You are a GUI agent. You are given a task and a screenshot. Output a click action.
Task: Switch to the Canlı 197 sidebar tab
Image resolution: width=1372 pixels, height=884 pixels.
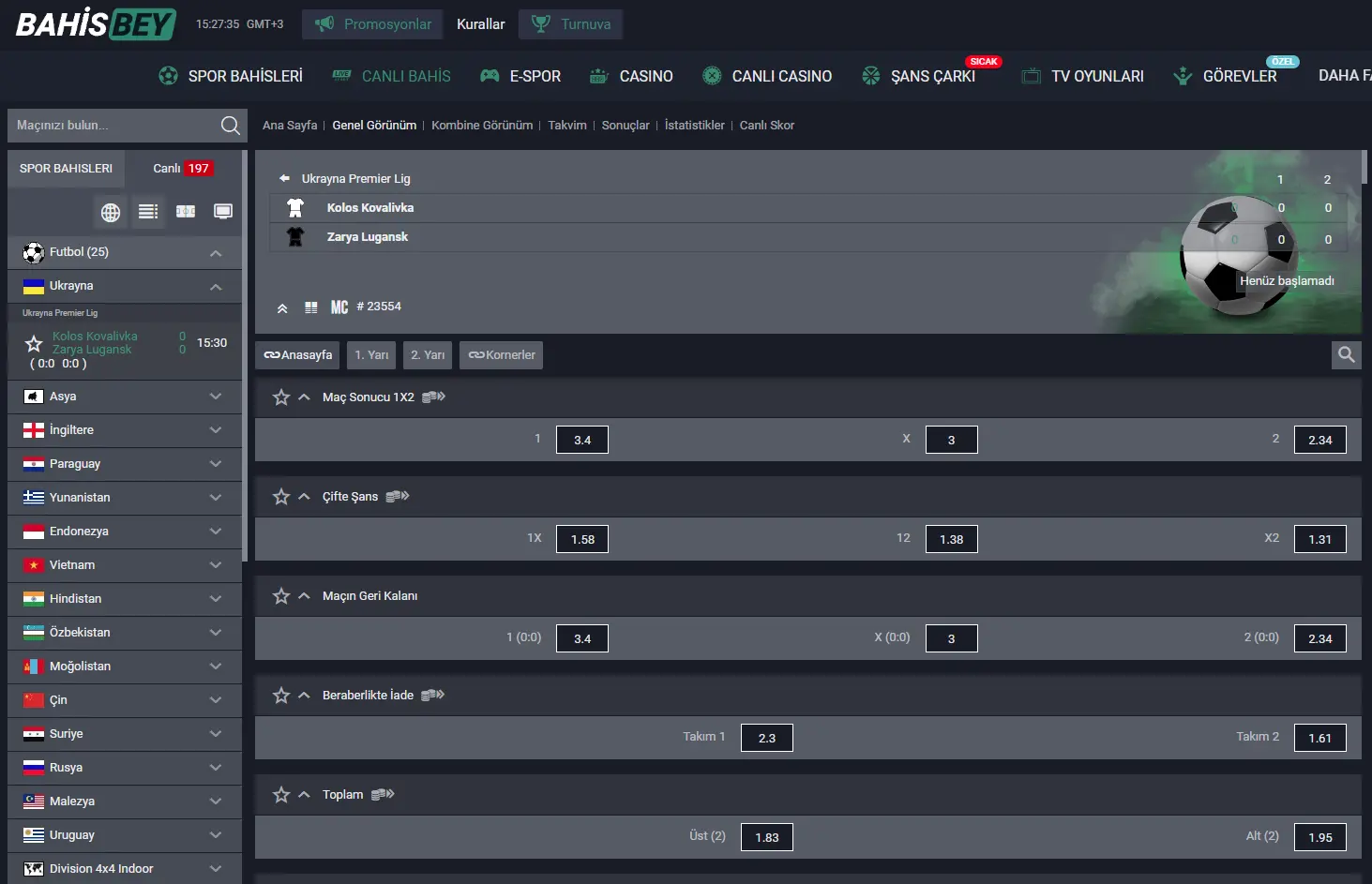(183, 169)
